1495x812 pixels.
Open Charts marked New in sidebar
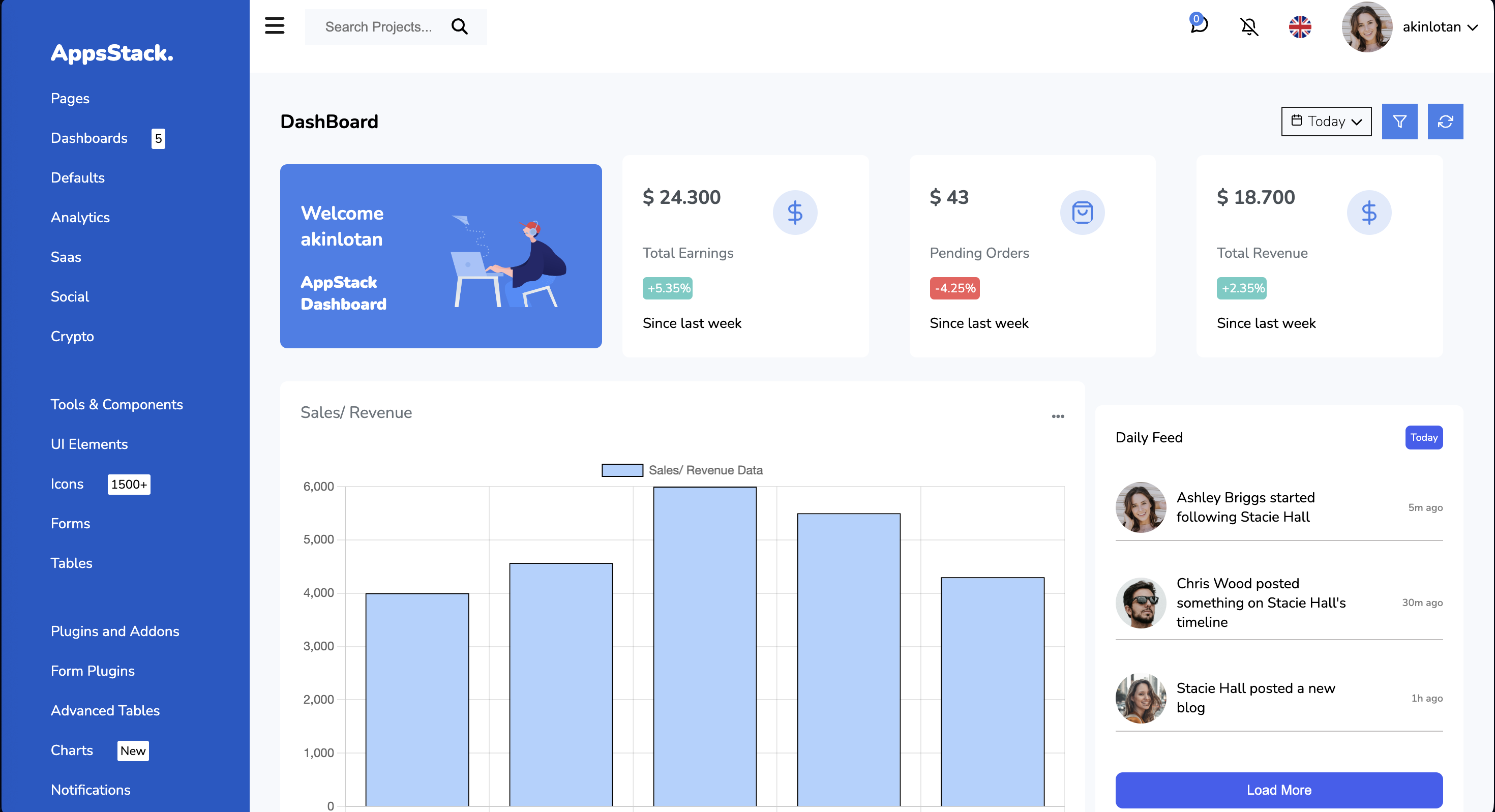pyautogui.click(x=71, y=750)
